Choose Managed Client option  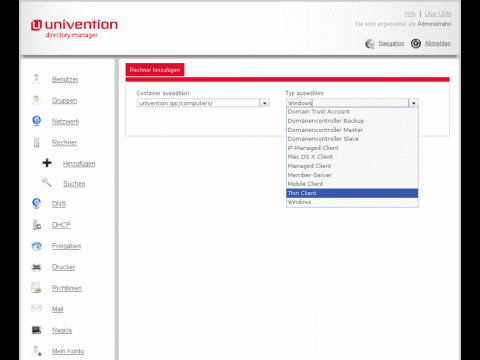pos(352,166)
